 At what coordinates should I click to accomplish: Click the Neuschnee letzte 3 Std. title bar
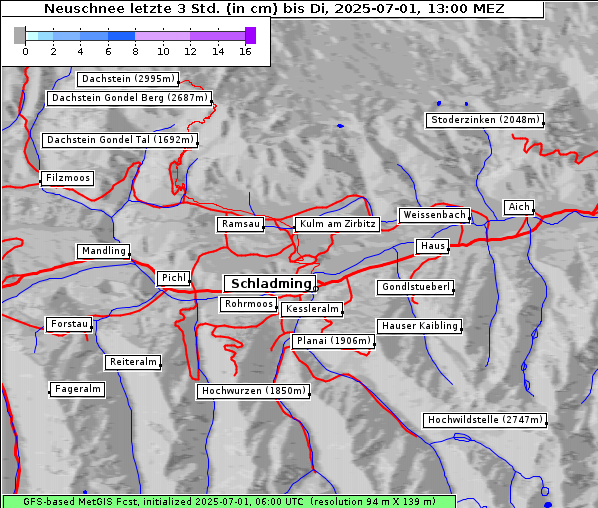tap(273, 9)
